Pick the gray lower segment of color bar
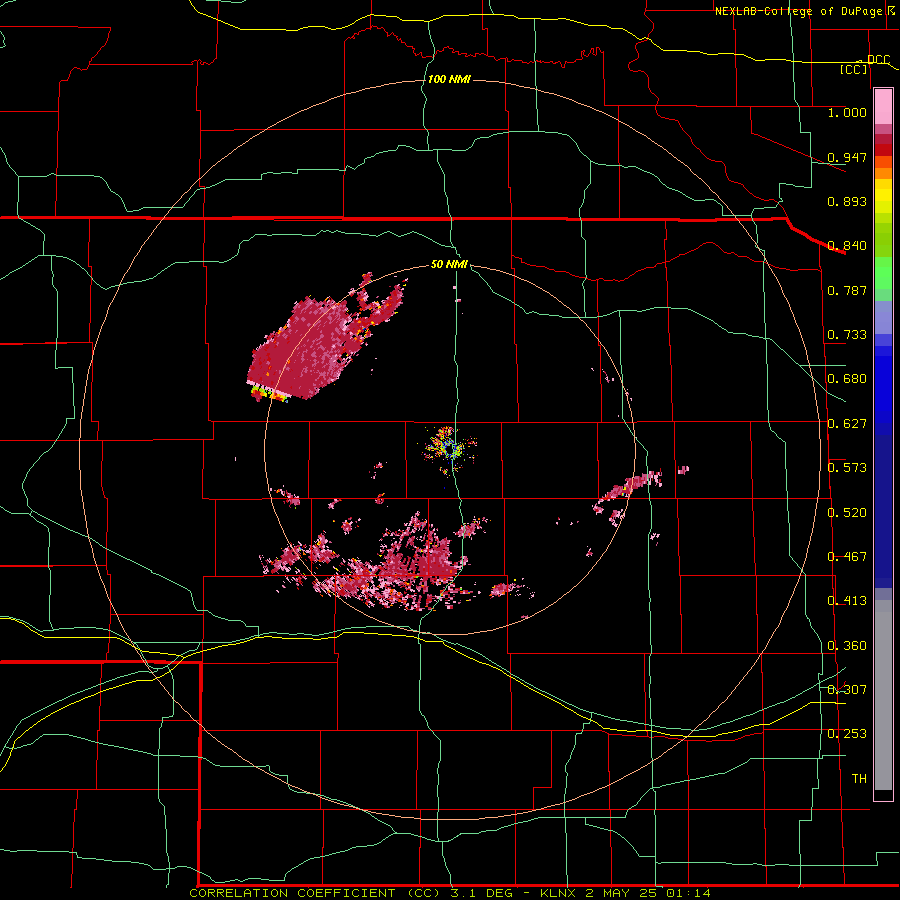 coord(883,695)
